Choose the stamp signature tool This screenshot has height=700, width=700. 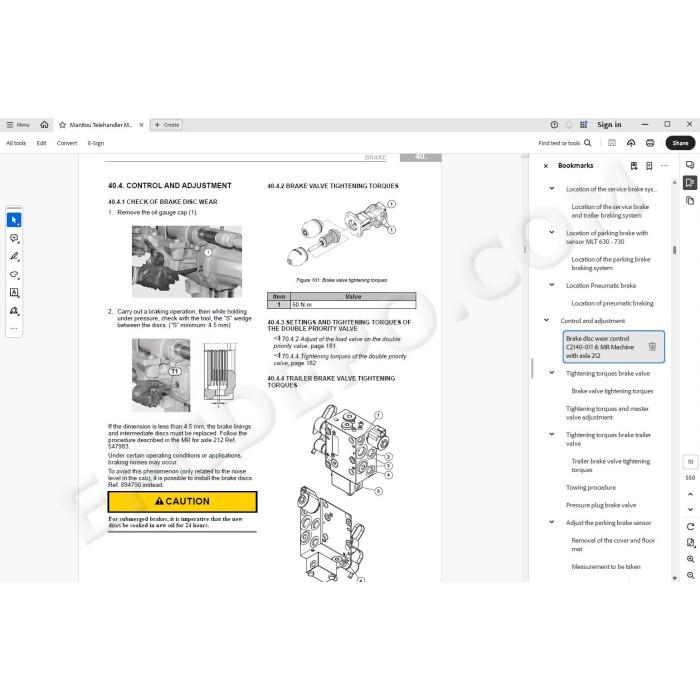(x=14, y=311)
